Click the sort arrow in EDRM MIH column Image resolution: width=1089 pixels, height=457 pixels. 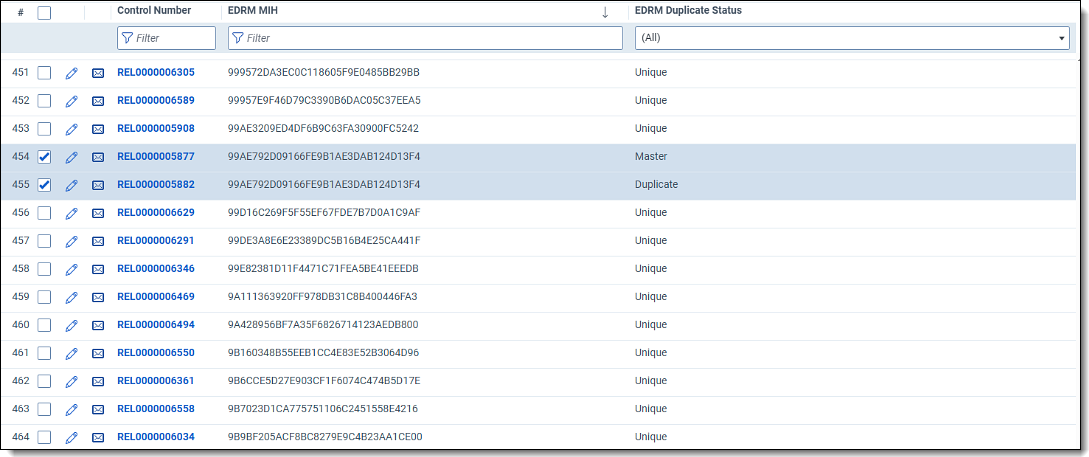tap(604, 12)
